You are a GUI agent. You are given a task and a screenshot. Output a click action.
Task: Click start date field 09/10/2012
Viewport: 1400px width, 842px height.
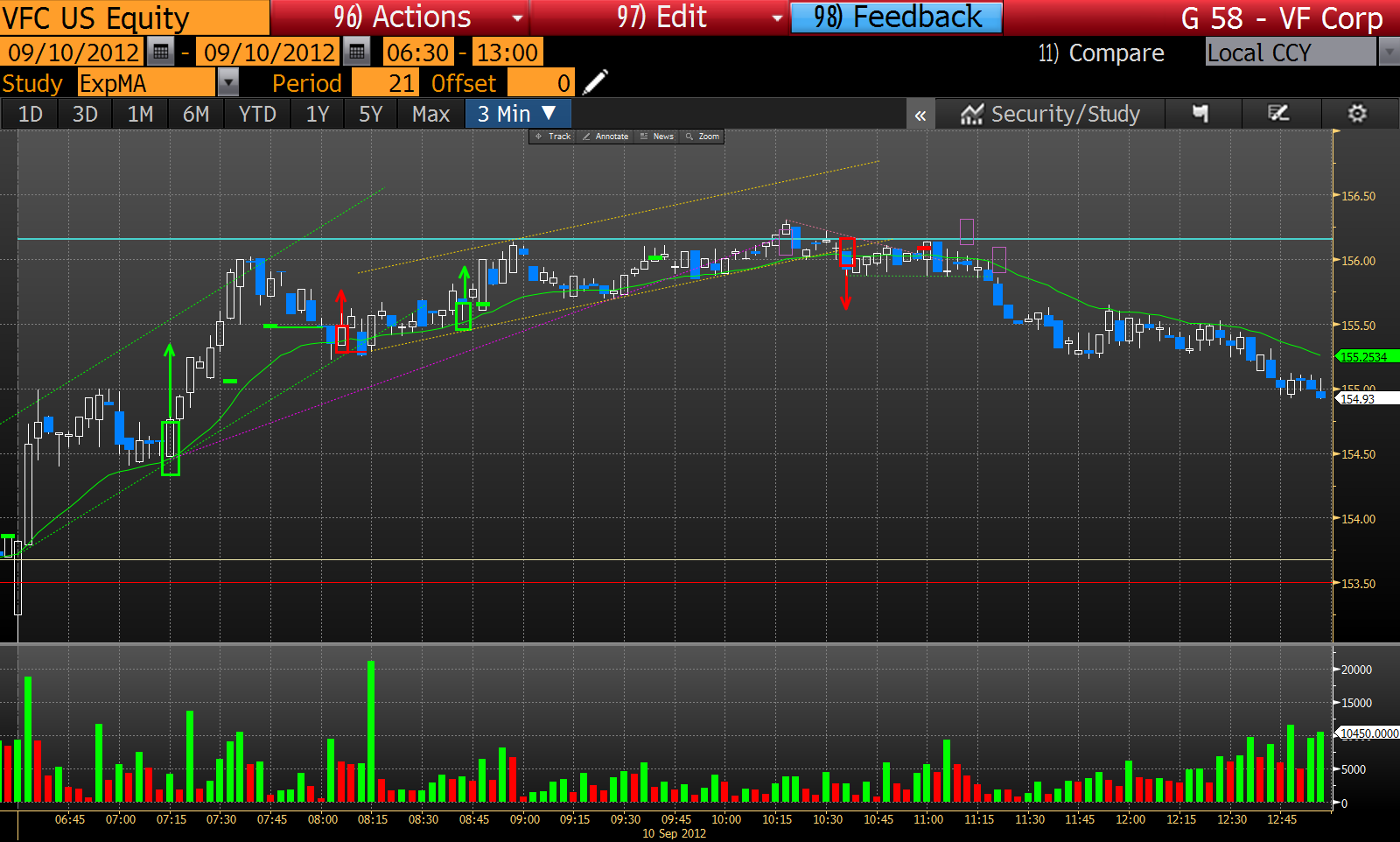tap(73, 53)
